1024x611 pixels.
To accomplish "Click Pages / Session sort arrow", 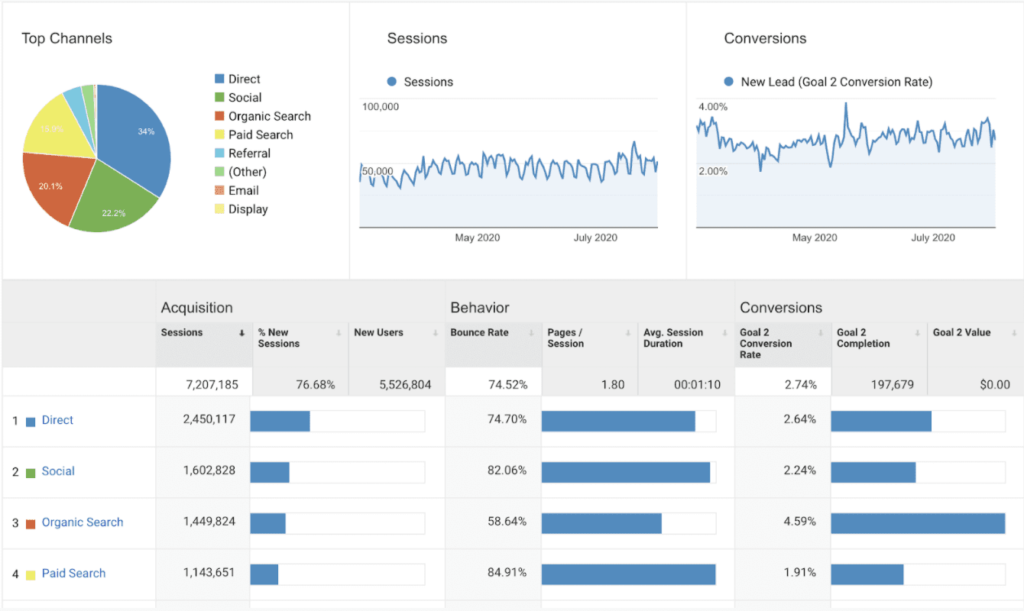I will pyautogui.click(x=630, y=333).
